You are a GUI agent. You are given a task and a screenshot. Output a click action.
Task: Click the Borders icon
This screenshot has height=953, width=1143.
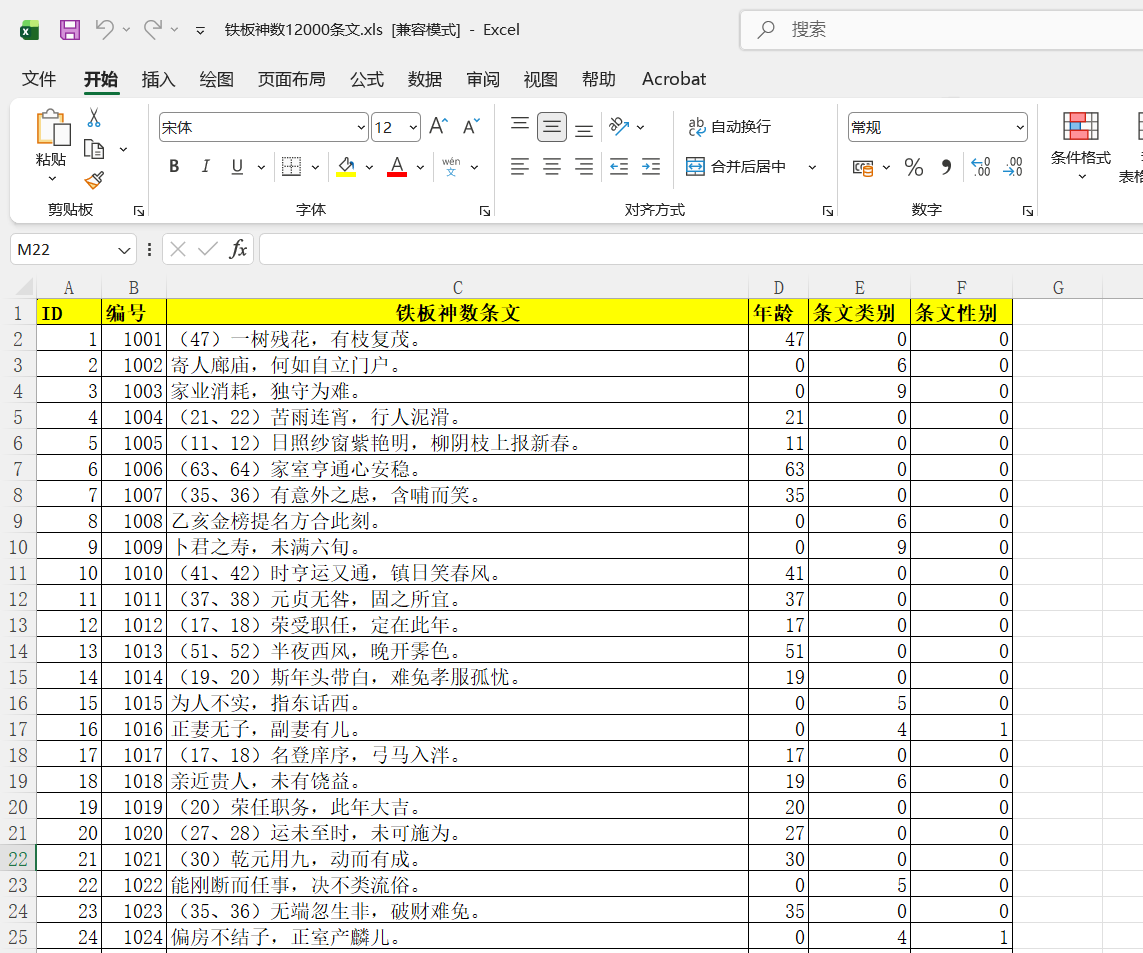click(x=291, y=167)
